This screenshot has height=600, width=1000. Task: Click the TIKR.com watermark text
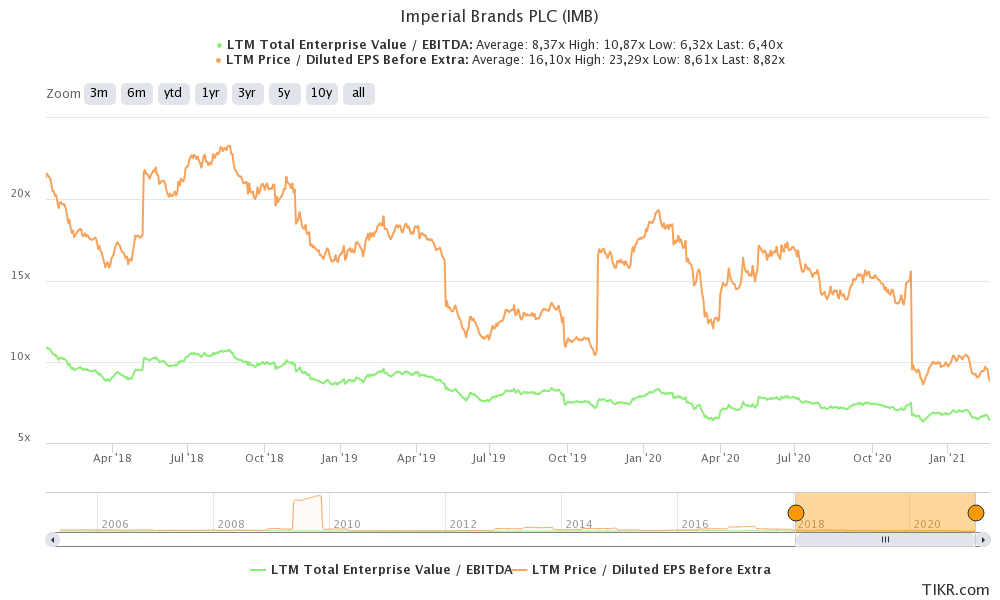pyautogui.click(x=953, y=589)
